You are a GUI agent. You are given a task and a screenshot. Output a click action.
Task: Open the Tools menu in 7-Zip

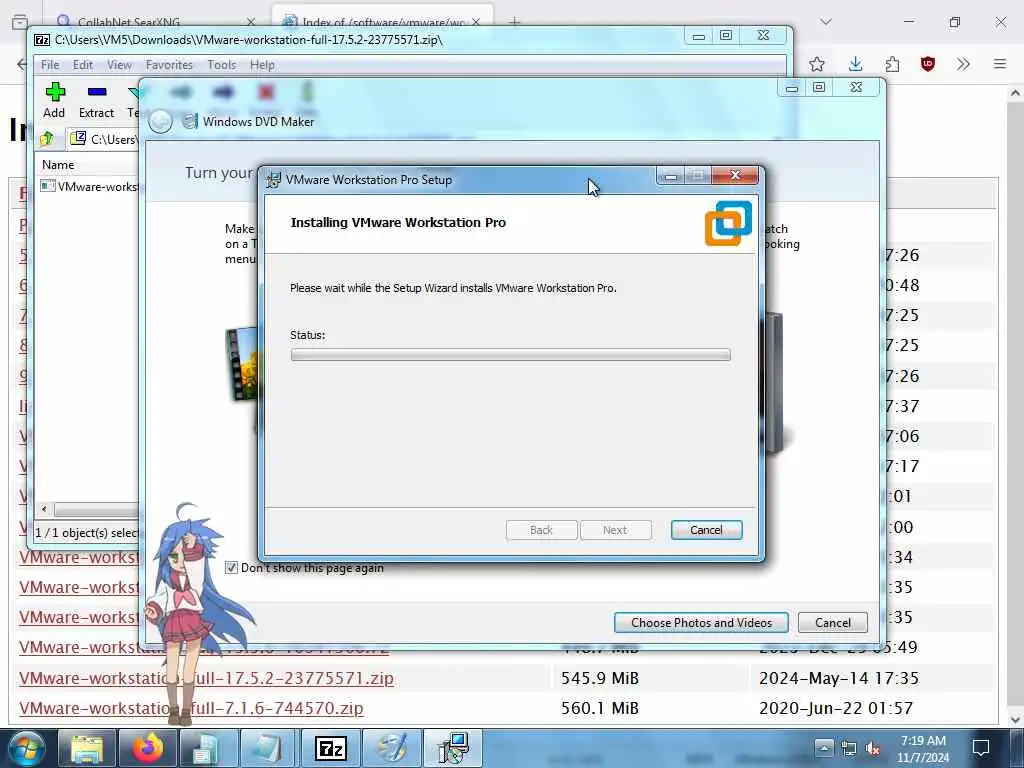pos(221,65)
